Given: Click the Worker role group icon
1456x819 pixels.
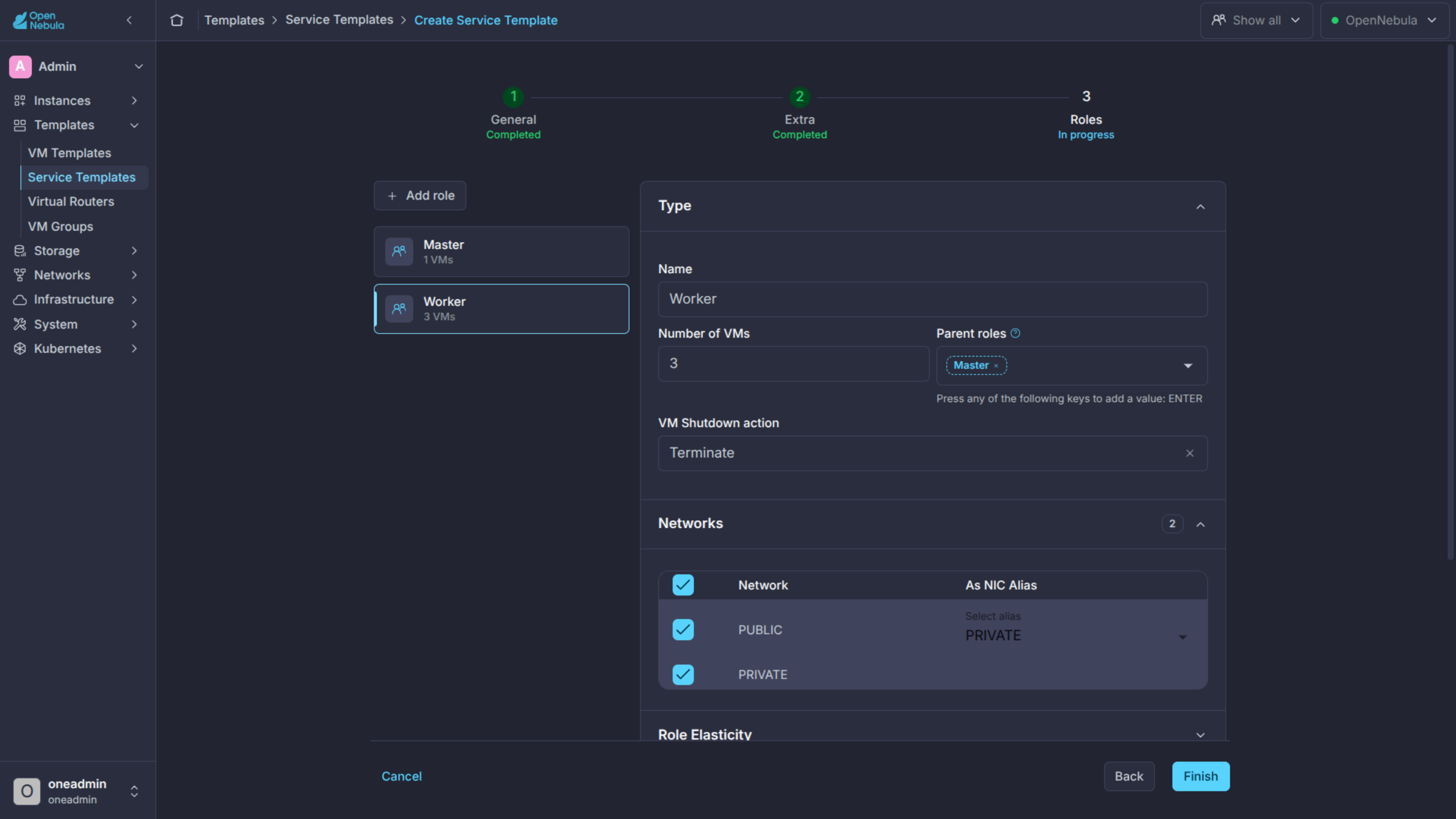Looking at the screenshot, I should [x=399, y=308].
